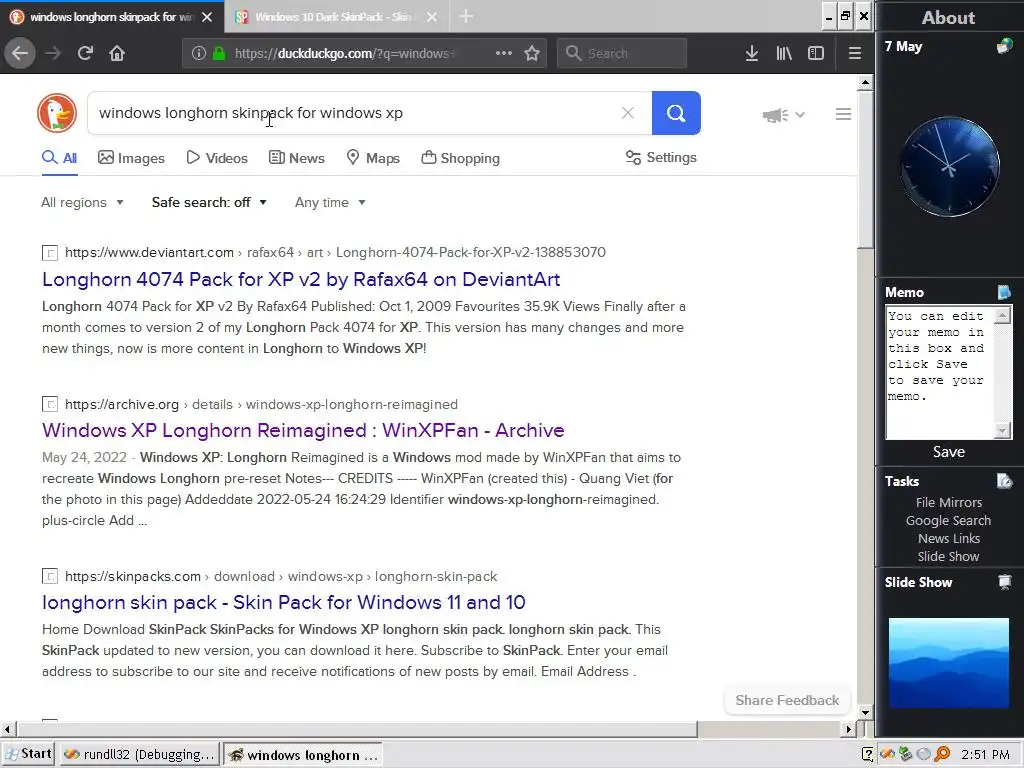
Task: Open Windows XP Longhorn Reimagined Archive result
Action: point(303,430)
